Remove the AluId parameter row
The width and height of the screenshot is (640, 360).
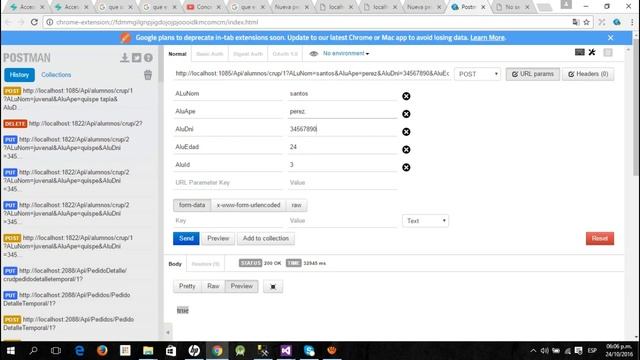click(406, 167)
